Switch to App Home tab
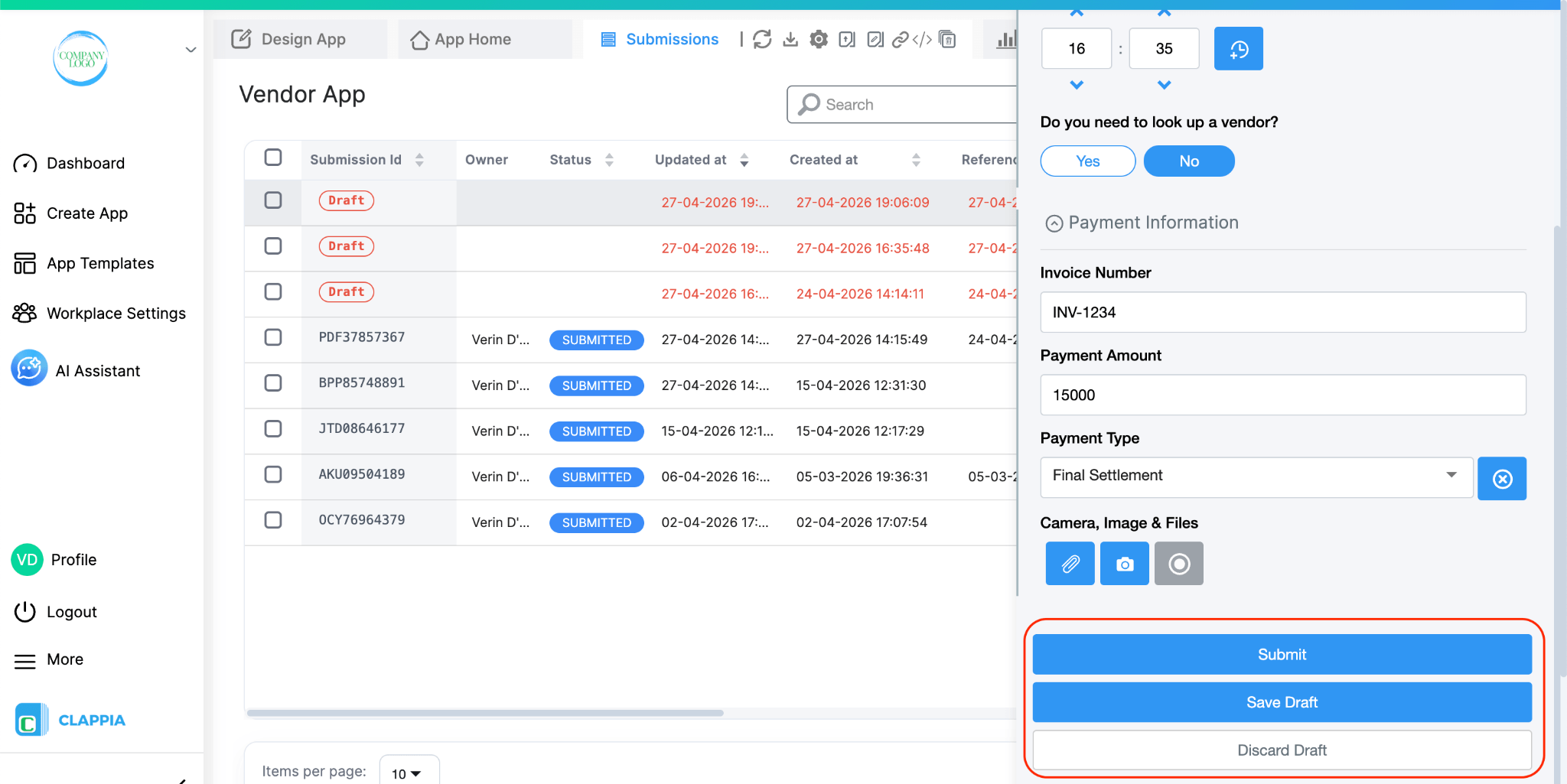 485,39
